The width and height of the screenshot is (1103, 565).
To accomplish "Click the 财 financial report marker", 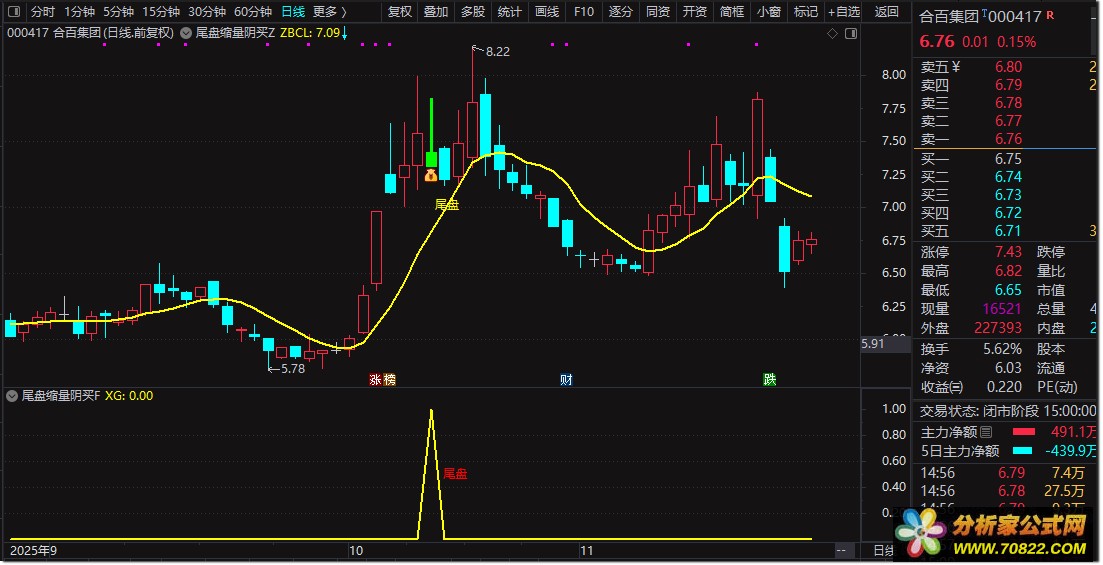I will click(566, 380).
